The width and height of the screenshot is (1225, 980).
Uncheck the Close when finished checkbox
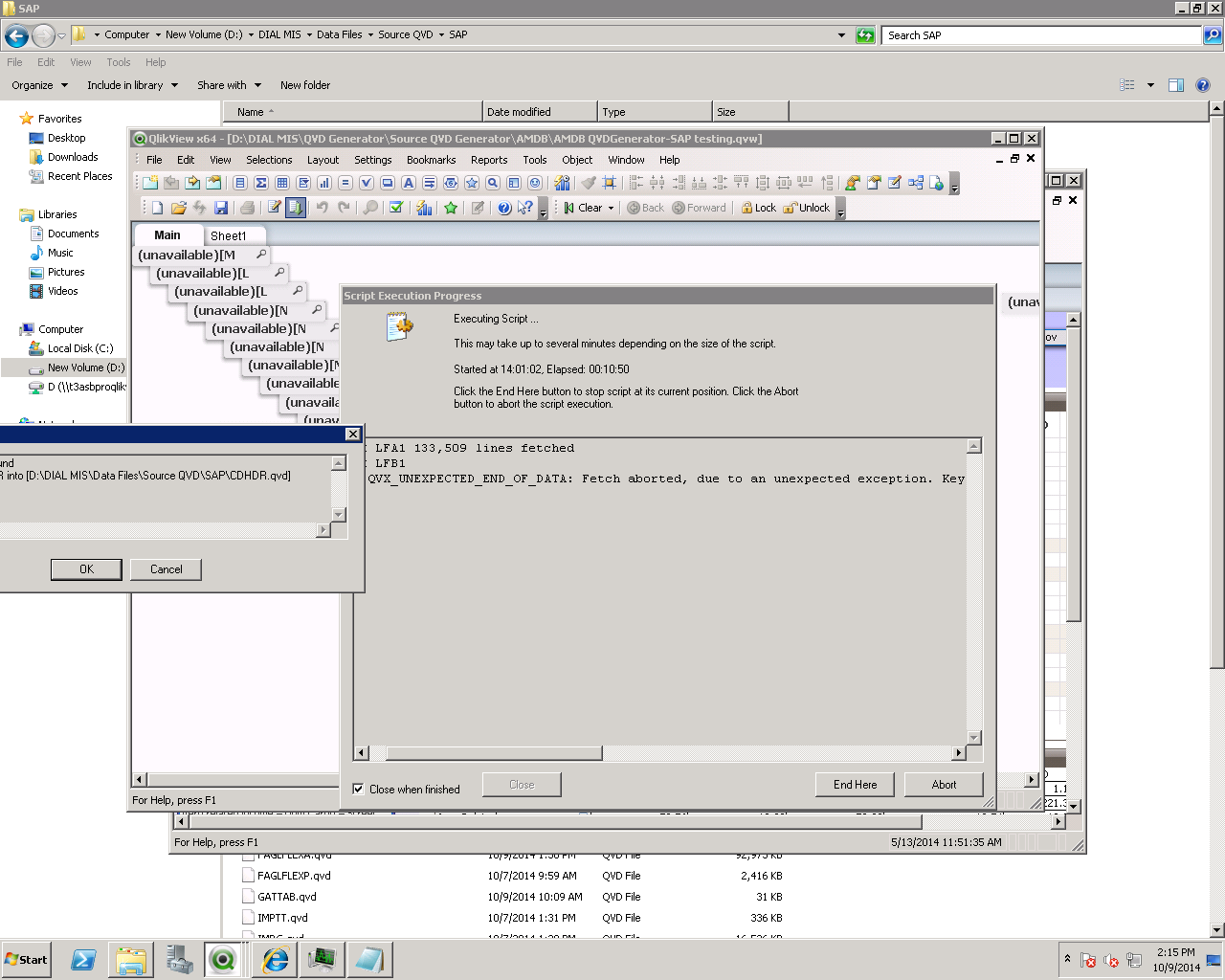[x=359, y=790]
